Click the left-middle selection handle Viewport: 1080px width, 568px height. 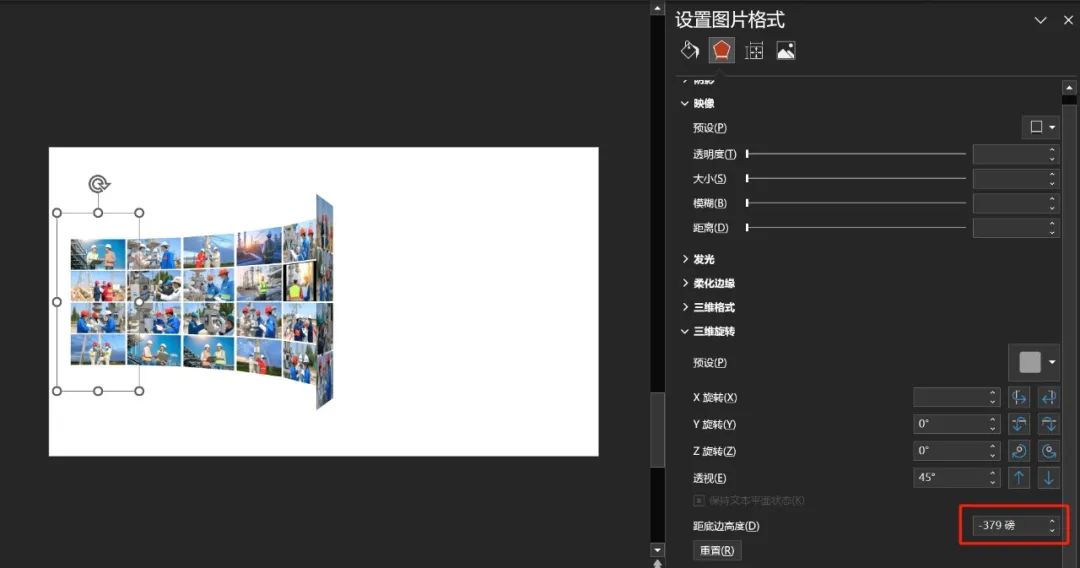pos(57,302)
